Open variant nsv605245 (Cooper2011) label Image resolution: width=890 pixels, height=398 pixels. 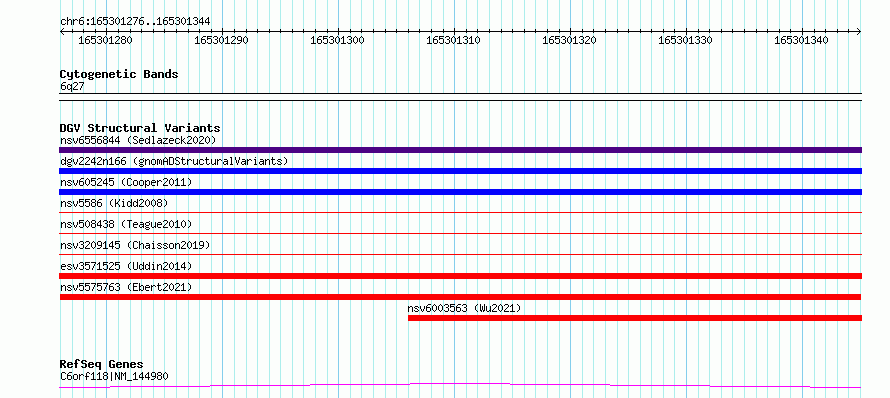[x=126, y=182]
